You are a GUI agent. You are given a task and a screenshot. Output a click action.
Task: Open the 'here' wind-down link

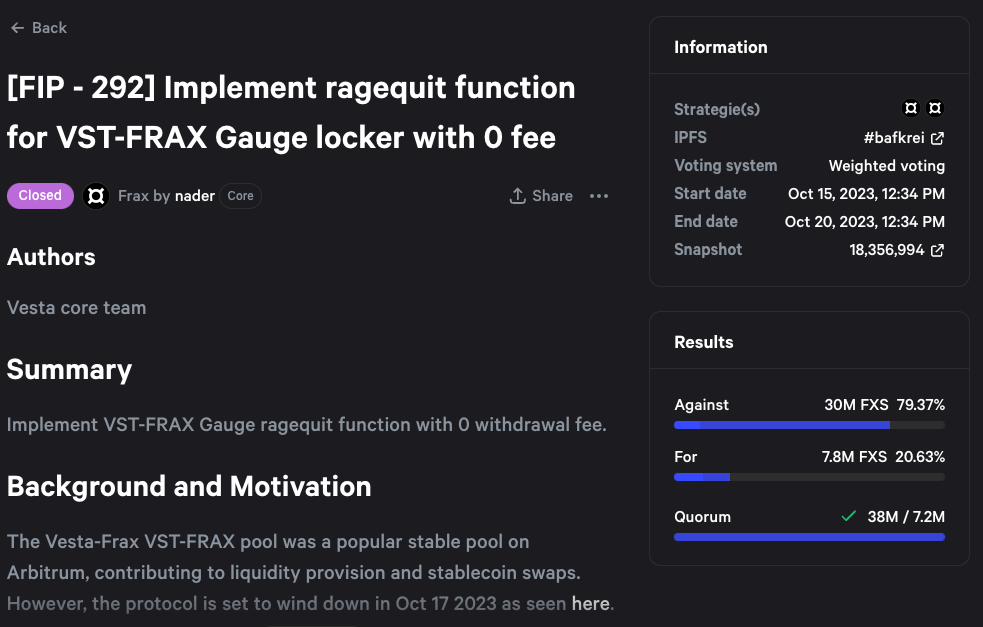[590, 603]
